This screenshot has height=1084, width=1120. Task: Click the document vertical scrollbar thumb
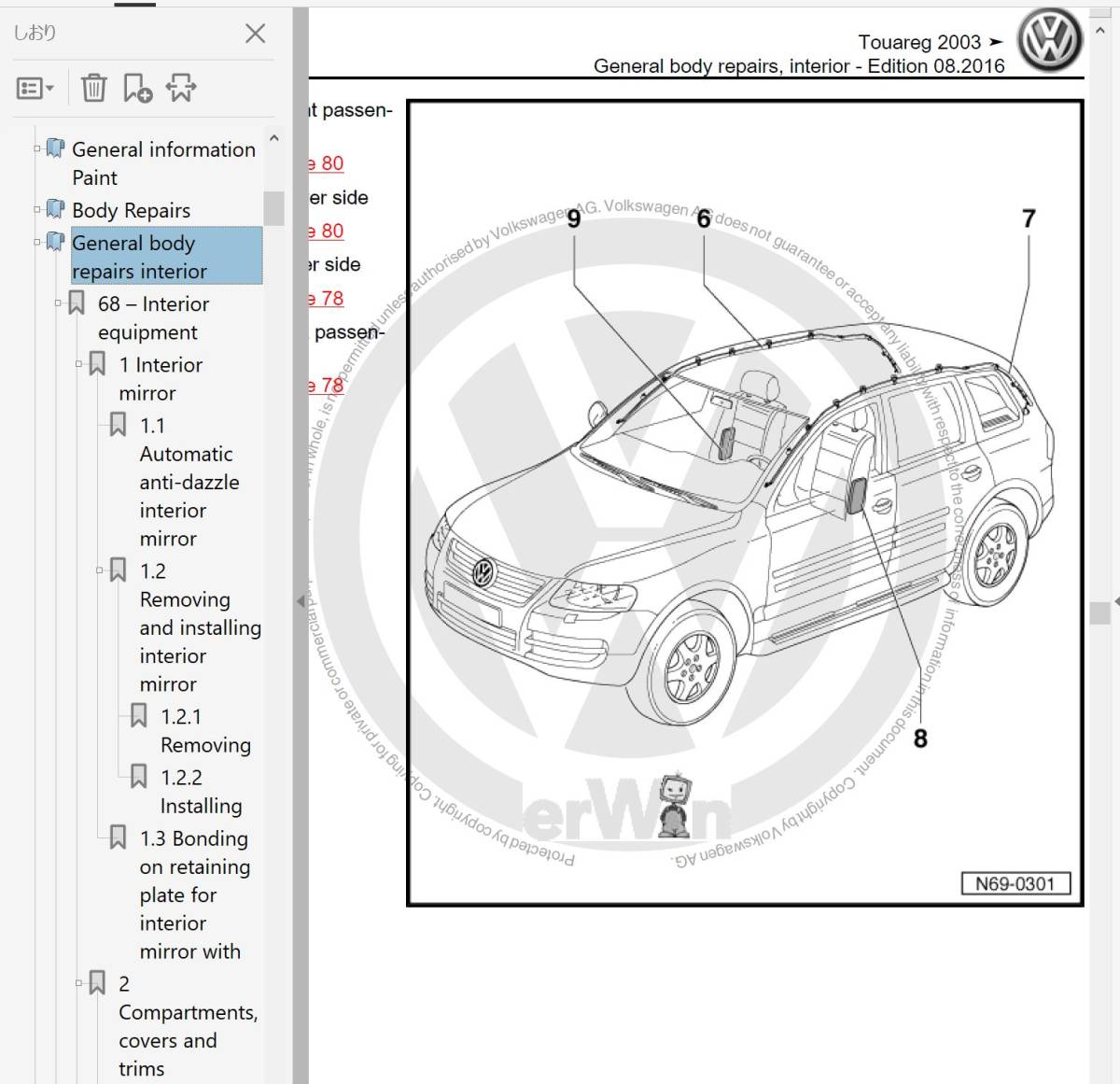pyautogui.click(x=1100, y=612)
